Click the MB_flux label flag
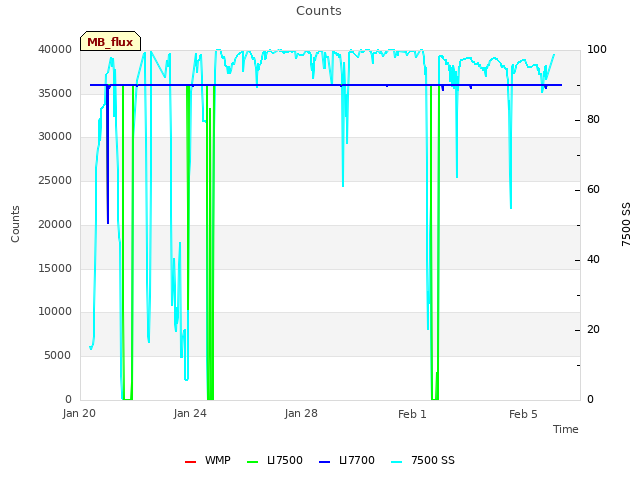Screen dimensions: 640x480 (110, 41)
